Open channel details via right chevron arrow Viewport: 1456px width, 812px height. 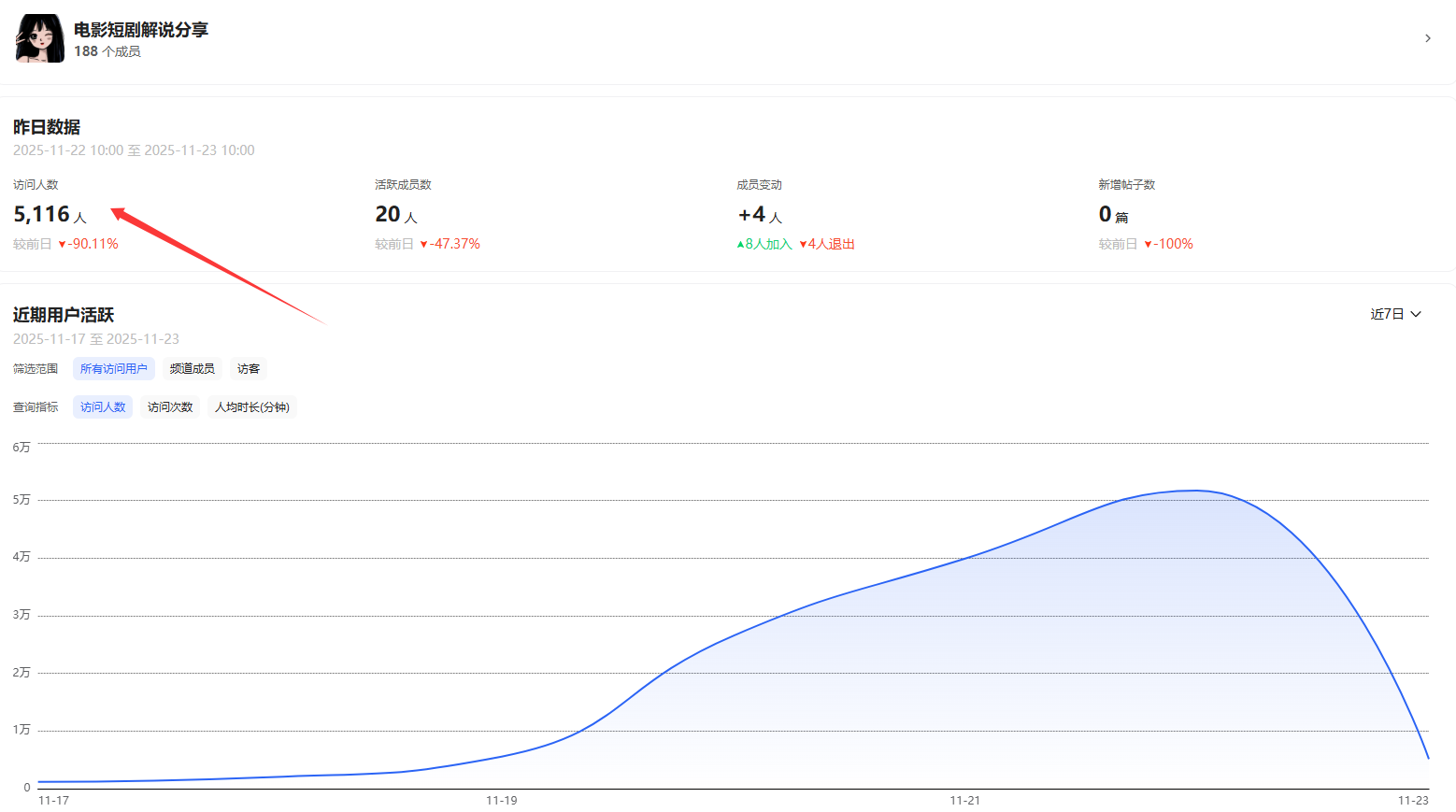point(1427,38)
